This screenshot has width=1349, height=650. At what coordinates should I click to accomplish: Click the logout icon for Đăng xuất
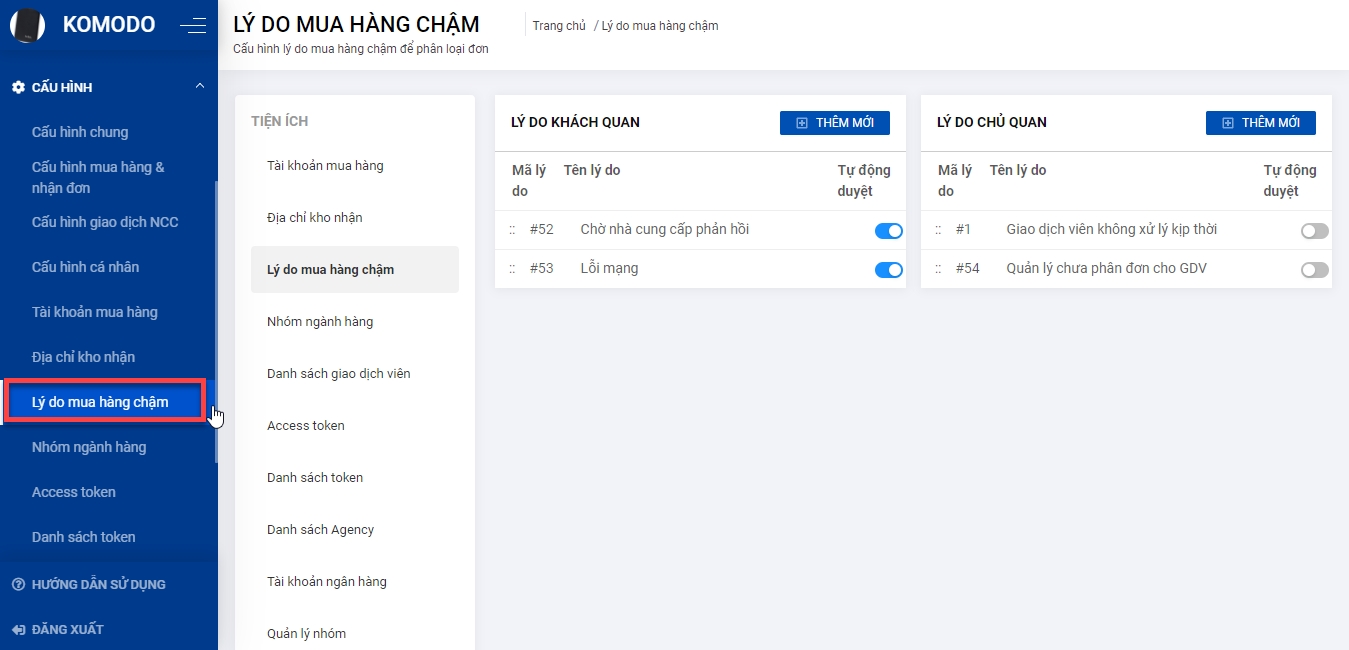click(x=18, y=630)
